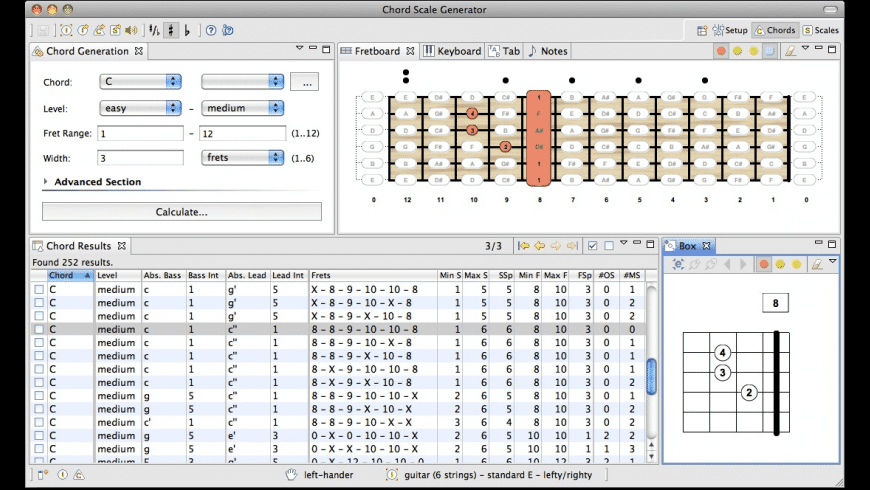Switch to the Keyboard tab

pyautogui.click(x=452, y=51)
